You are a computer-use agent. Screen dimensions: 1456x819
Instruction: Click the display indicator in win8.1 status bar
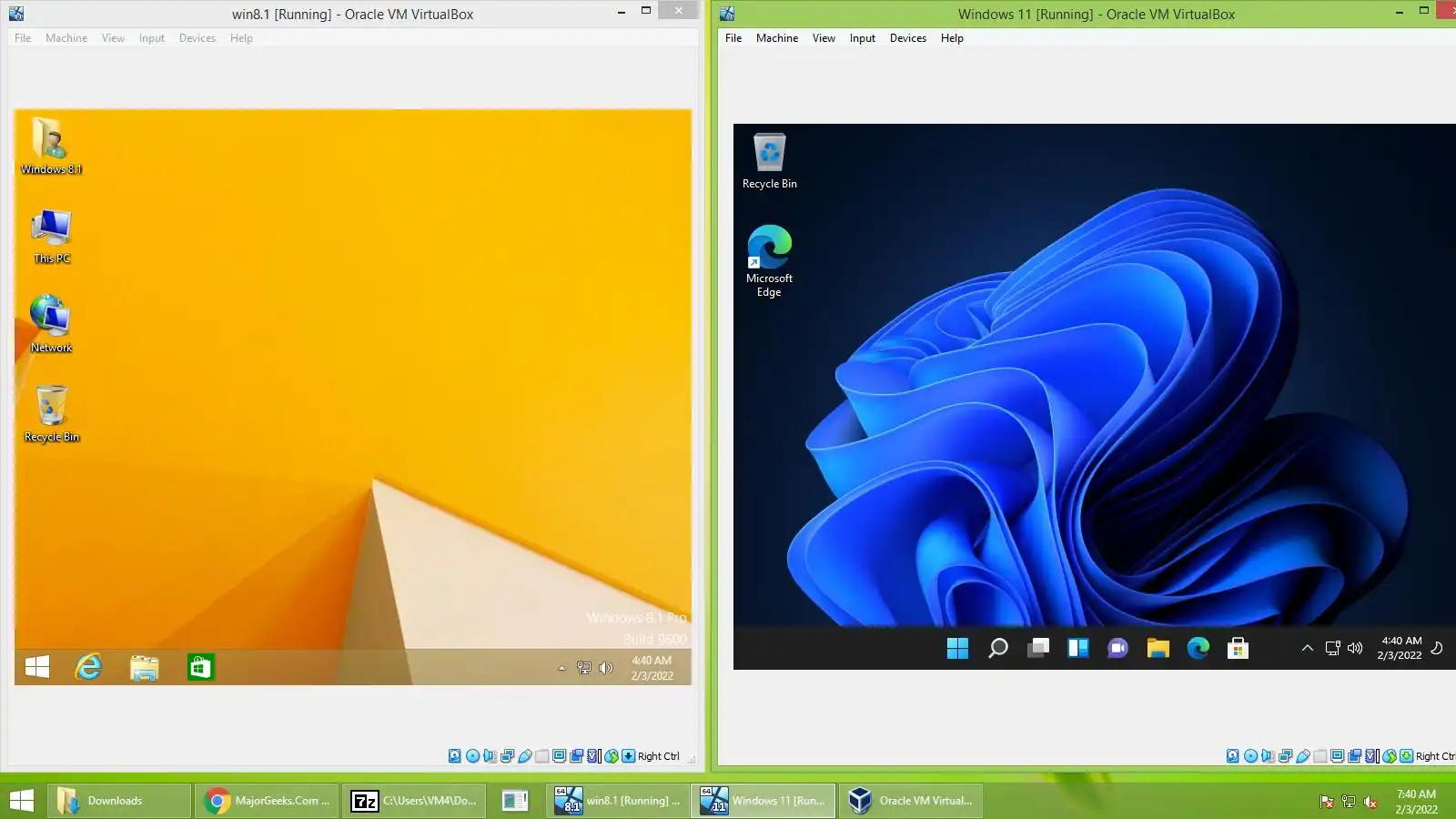click(560, 756)
